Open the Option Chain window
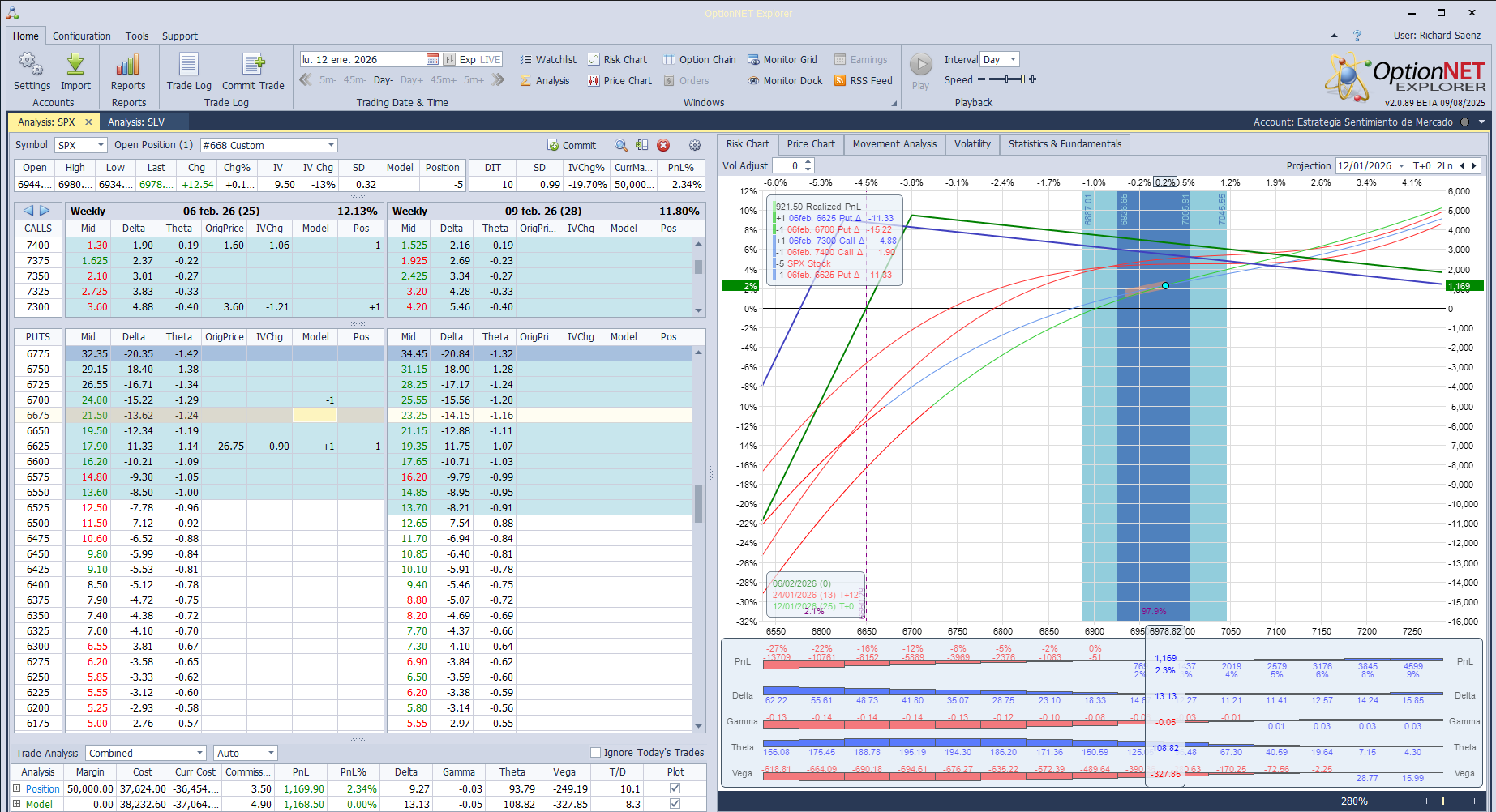Screen dimensions: 1496x812 coord(699,60)
